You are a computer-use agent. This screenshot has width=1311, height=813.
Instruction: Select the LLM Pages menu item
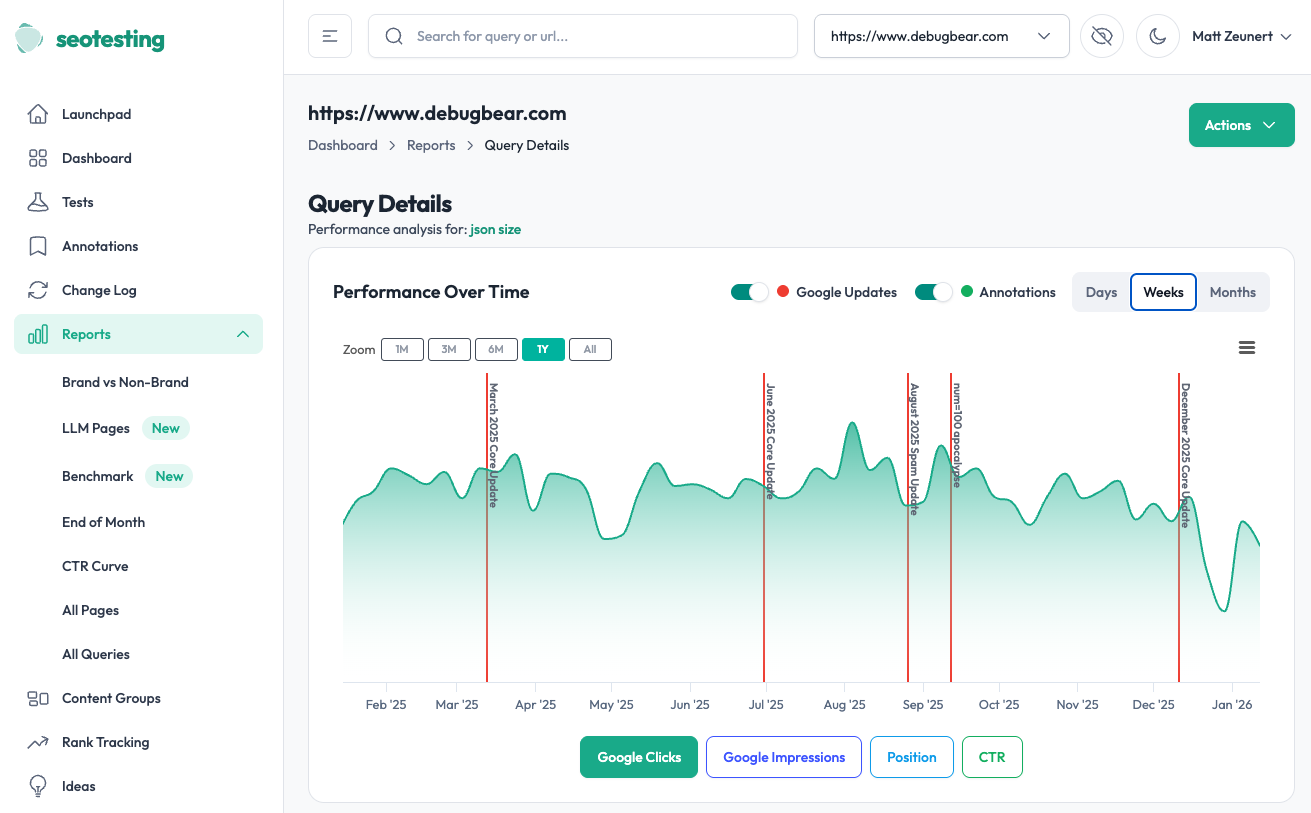95,427
